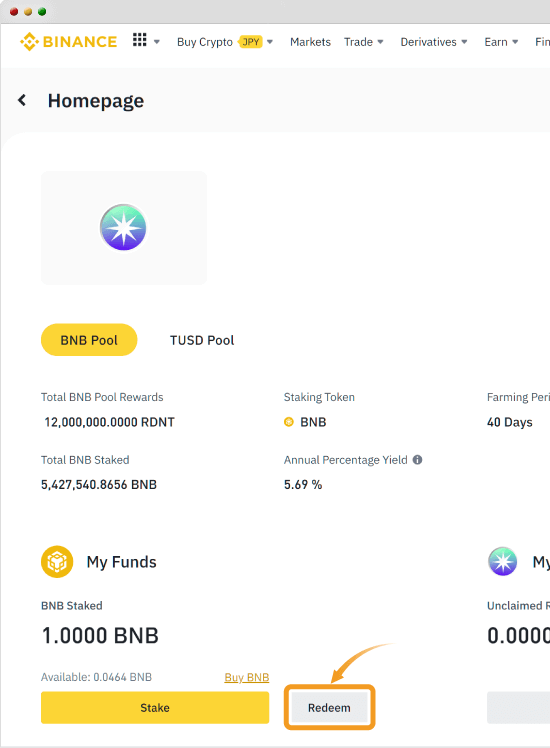Expand the Buy Crypto dropdown arrow
Image resolution: width=550 pixels, height=748 pixels.
pos(270,42)
